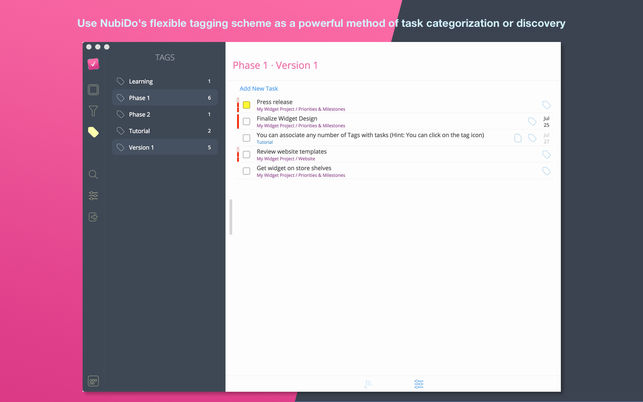Click the tag icon beside Learning
This screenshot has width=643, height=402.
point(120,81)
